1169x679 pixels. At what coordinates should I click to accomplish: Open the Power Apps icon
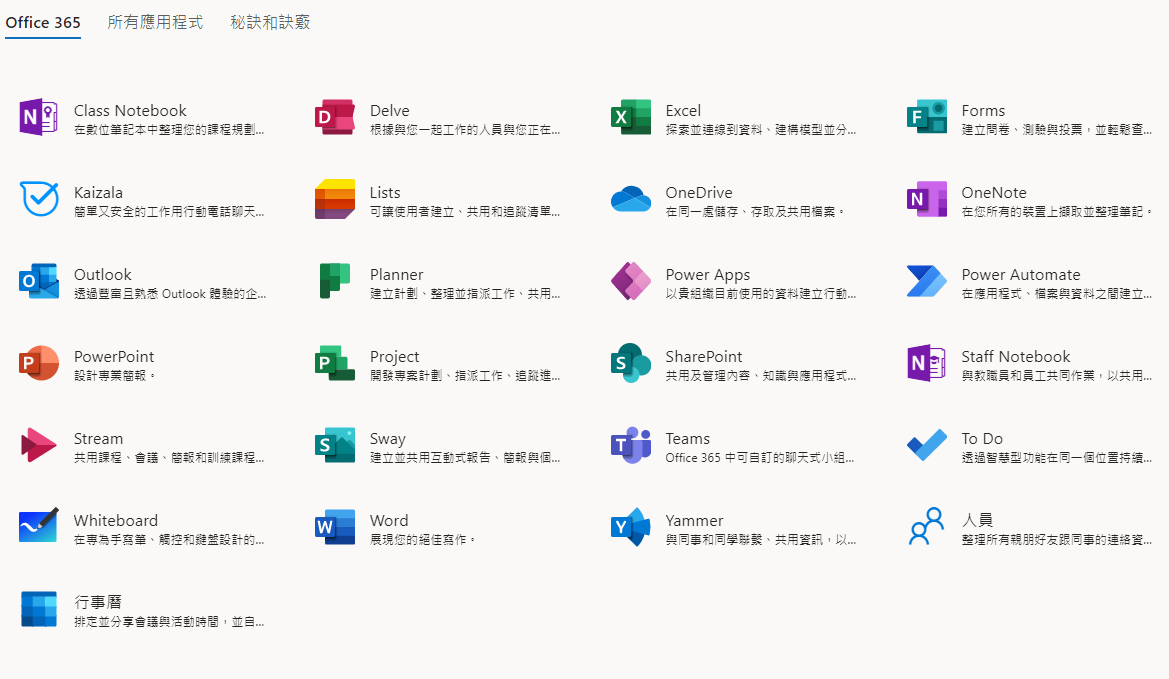(x=631, y=281)
